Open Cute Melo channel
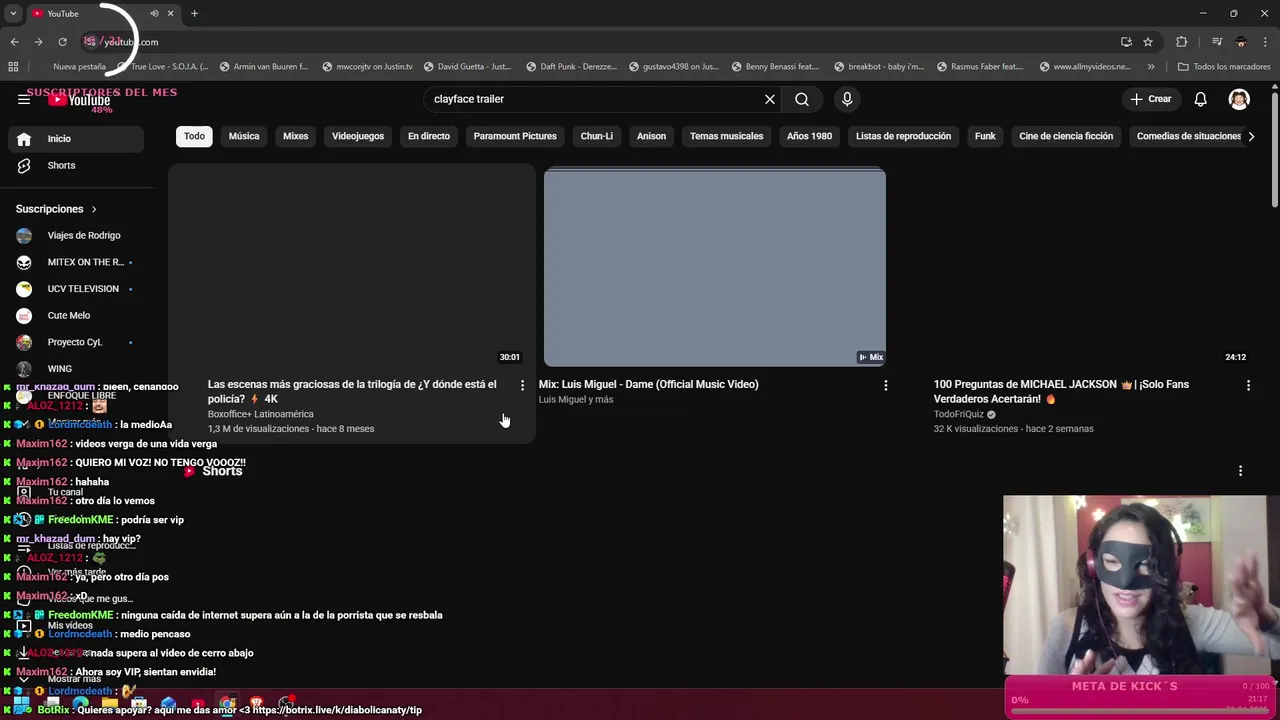1280x720 pixels. (x=76, y=315)
